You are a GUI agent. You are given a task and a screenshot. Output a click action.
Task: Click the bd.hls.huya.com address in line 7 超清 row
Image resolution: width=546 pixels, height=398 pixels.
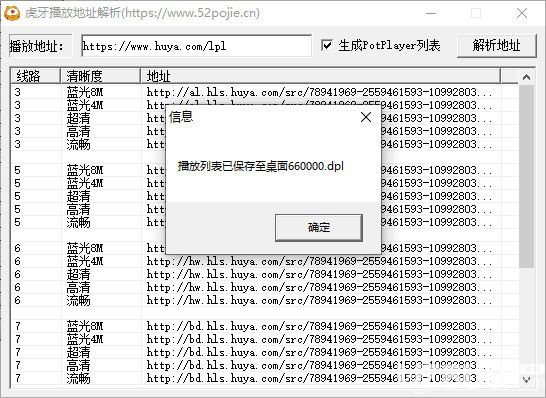(x=320, y=353)
